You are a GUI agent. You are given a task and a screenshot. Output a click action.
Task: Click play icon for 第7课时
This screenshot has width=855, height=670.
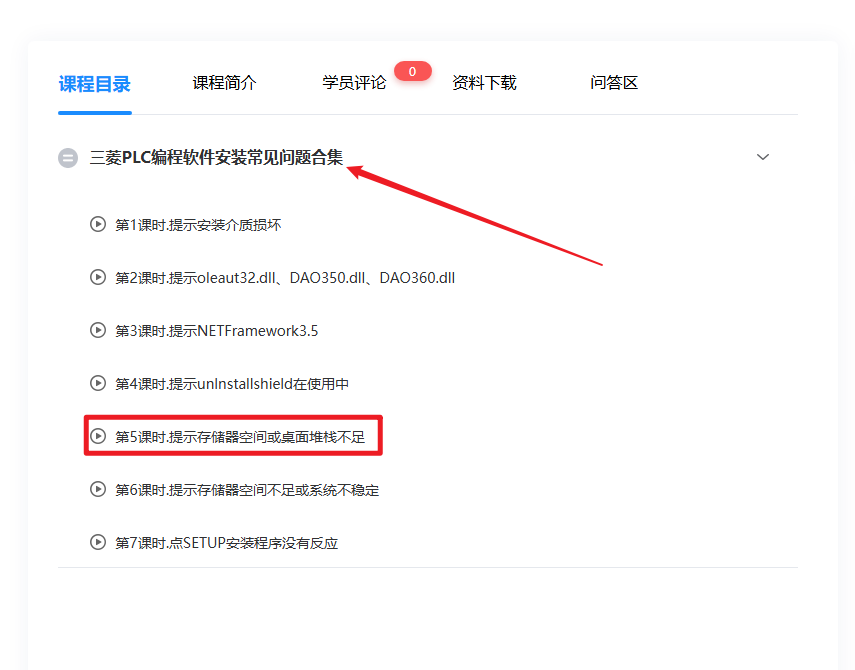point(98,542)
